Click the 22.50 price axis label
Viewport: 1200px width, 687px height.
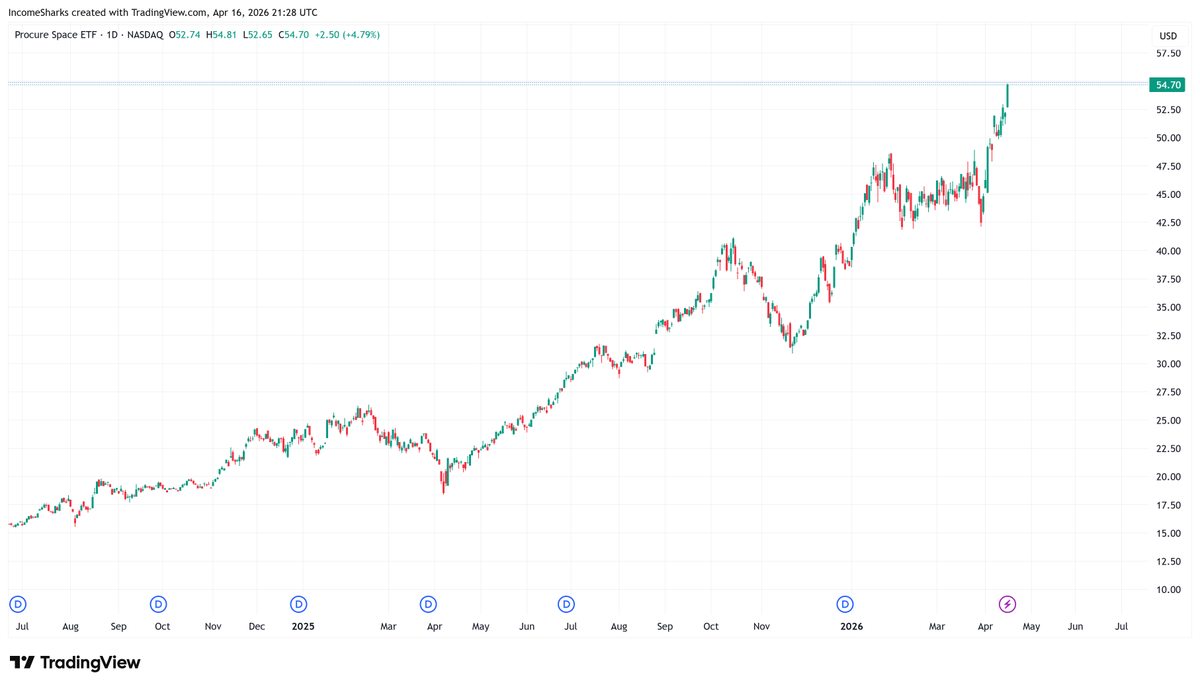[x=1169, y=449]
